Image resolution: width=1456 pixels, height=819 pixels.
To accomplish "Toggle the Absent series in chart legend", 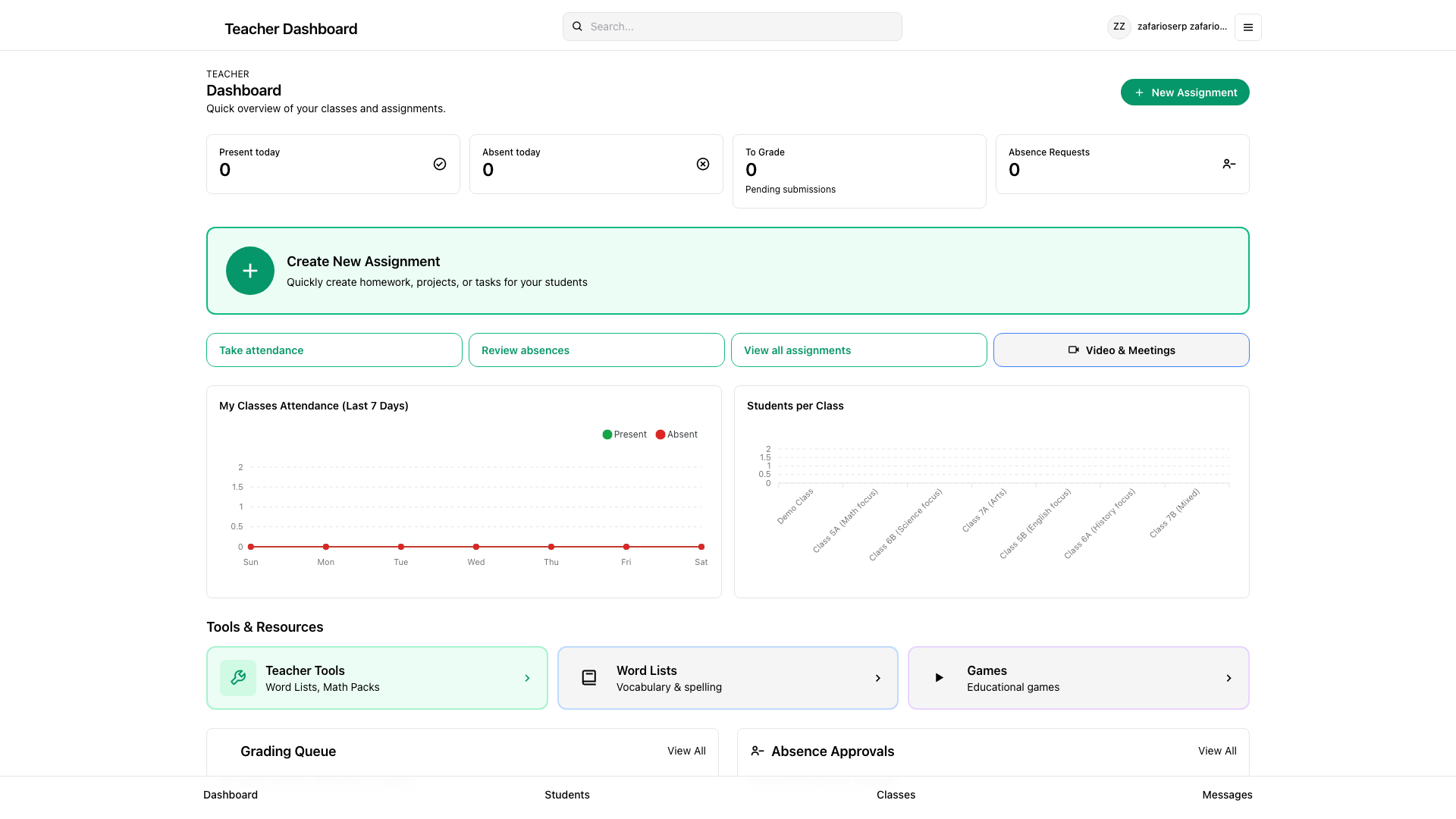I will 676,435.
